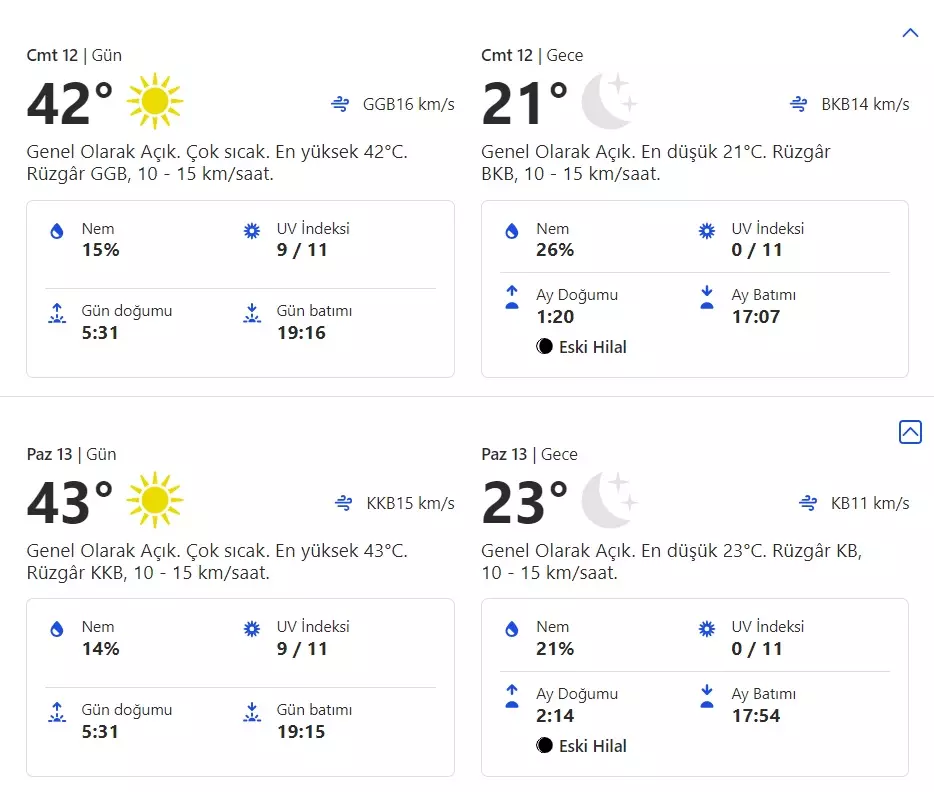Click the moonrise icon next to 1:20
Image resolution: width=934 pixels, height=792 pixels.
[512, 297]
